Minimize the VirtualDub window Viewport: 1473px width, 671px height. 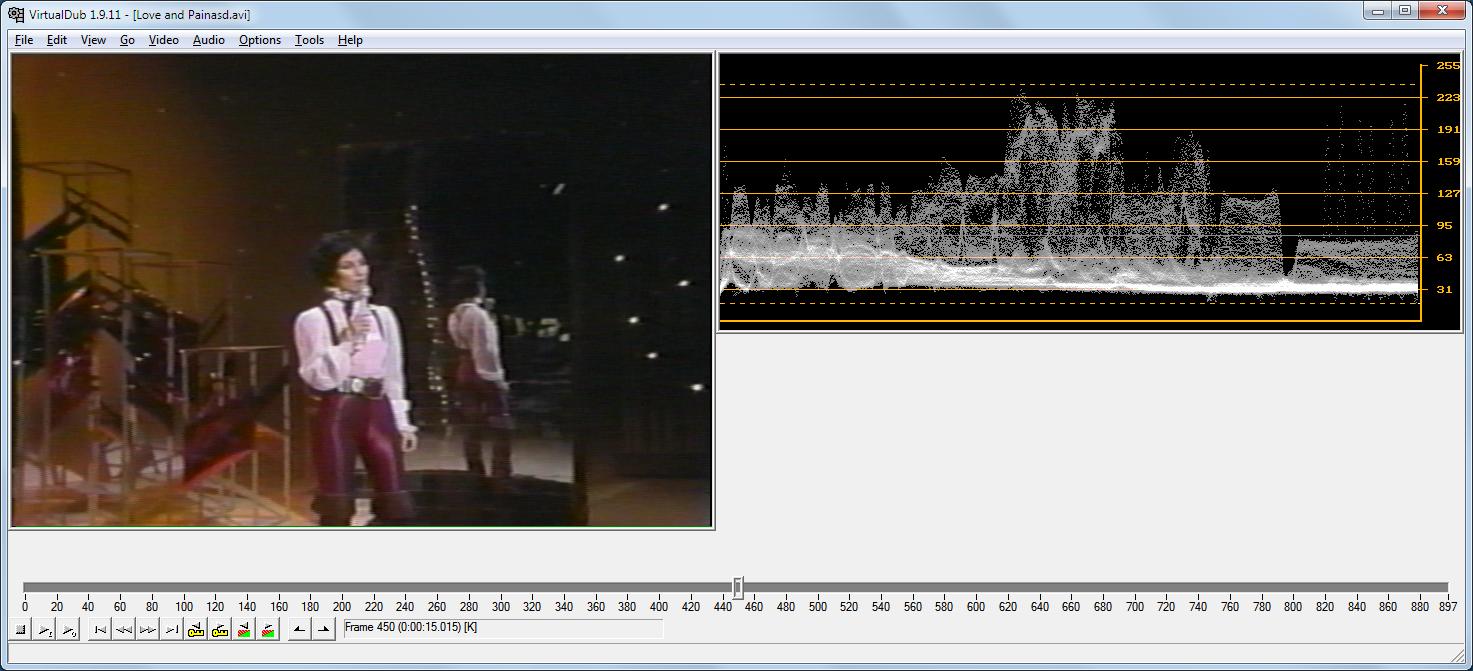[1378, 11]
